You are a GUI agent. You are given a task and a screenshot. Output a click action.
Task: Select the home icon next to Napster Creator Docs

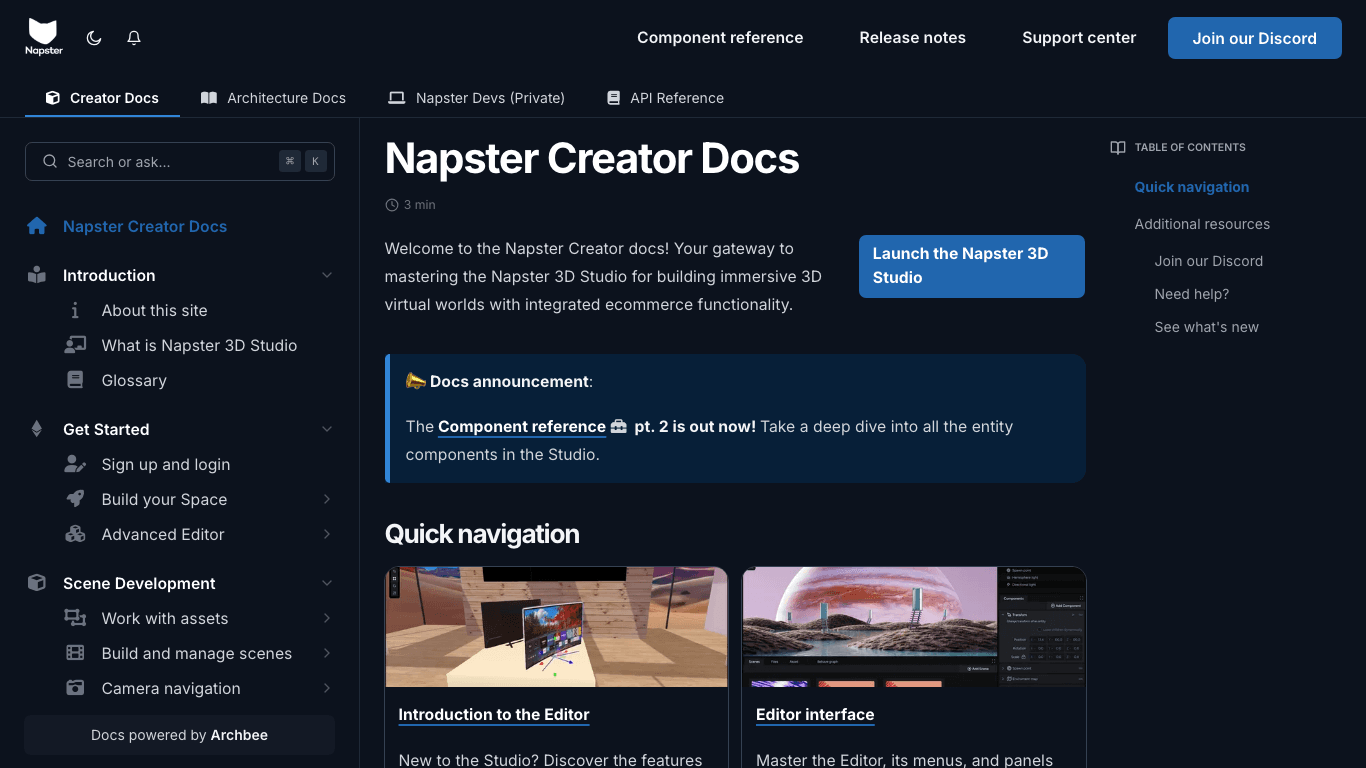38,226
